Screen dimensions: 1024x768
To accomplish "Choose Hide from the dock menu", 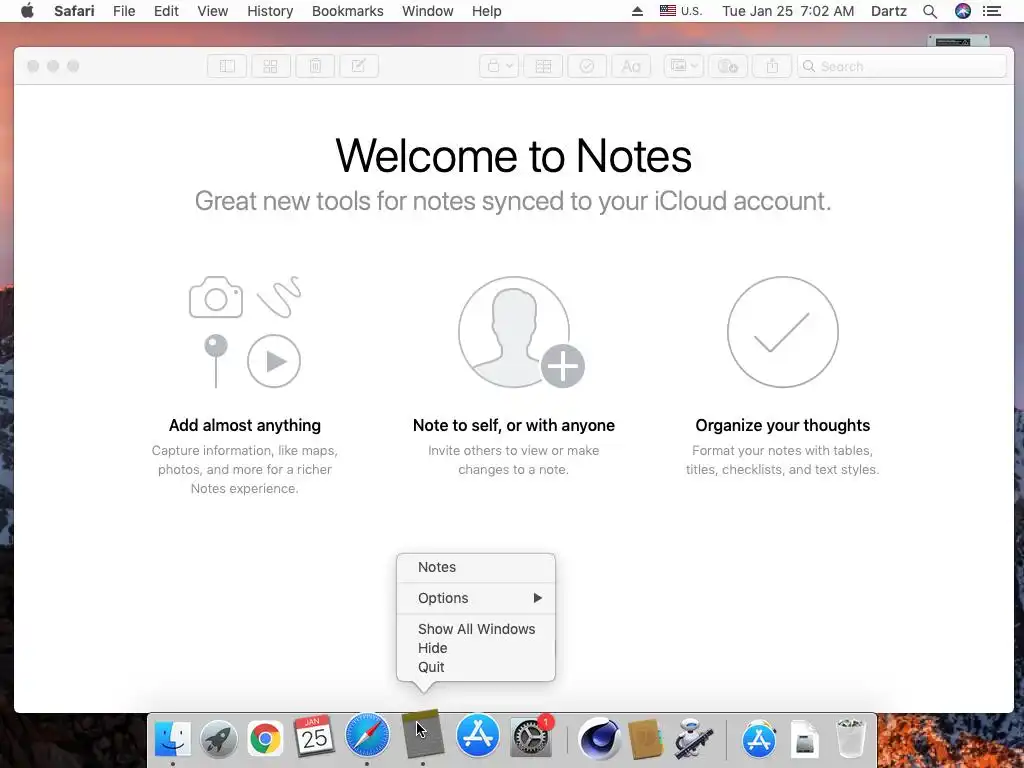I will 475,648.
